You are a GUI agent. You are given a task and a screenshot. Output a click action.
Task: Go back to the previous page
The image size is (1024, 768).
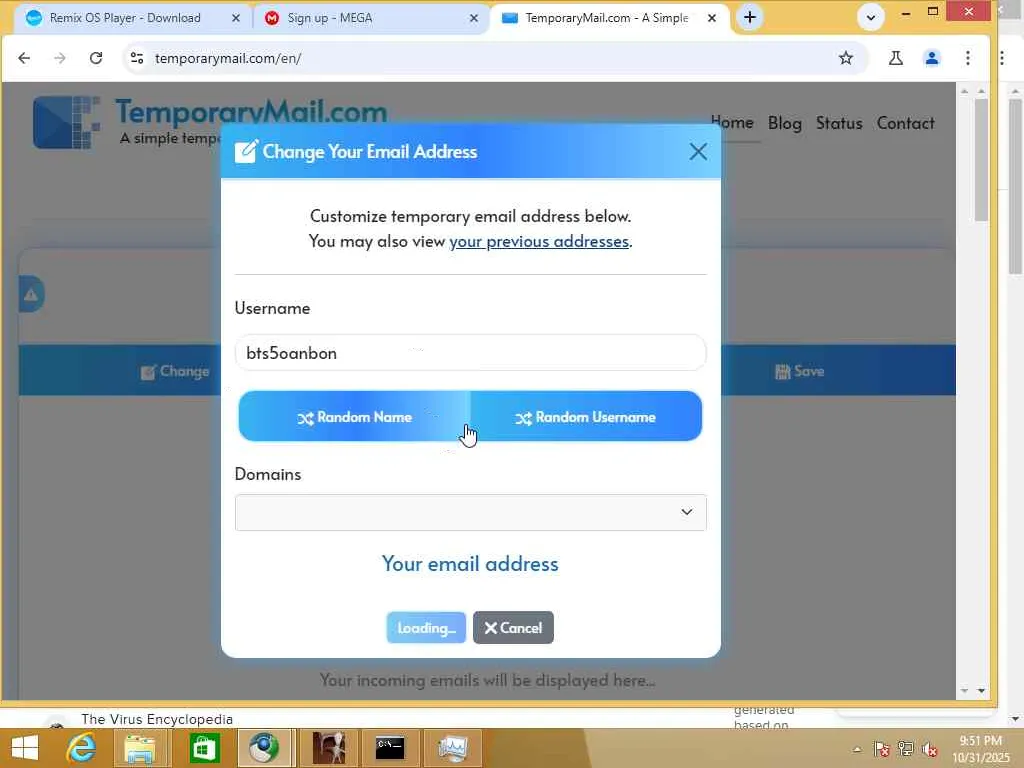click(24, 58)
